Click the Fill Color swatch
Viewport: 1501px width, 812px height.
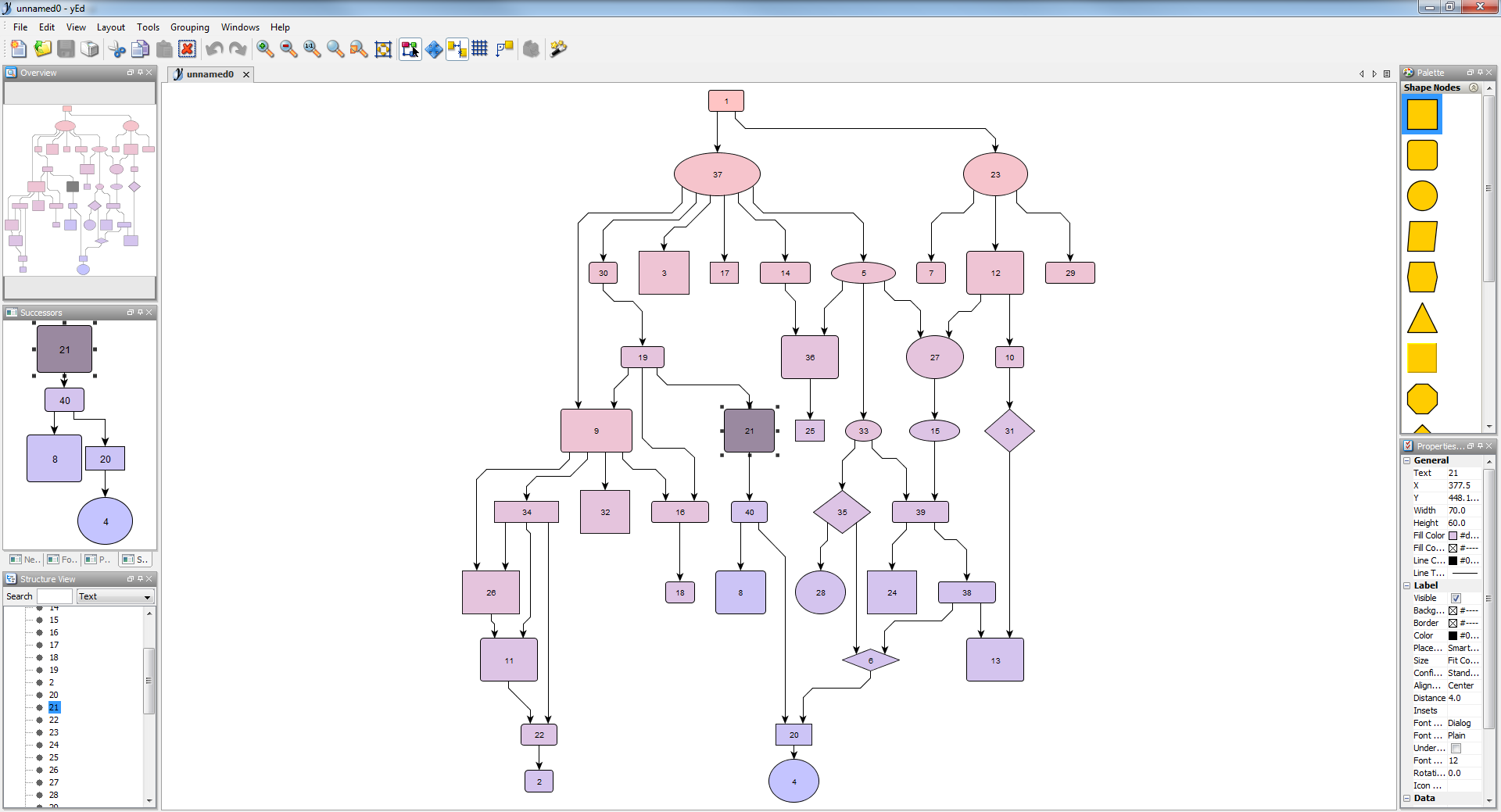tap(1453, 535)
